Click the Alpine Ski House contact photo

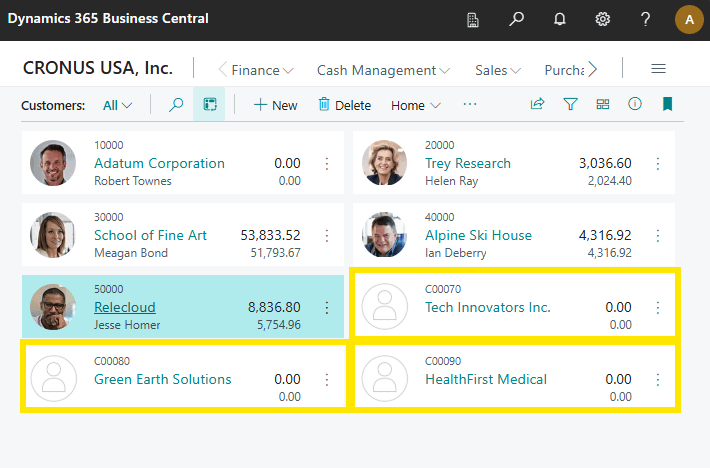point(384,235)
